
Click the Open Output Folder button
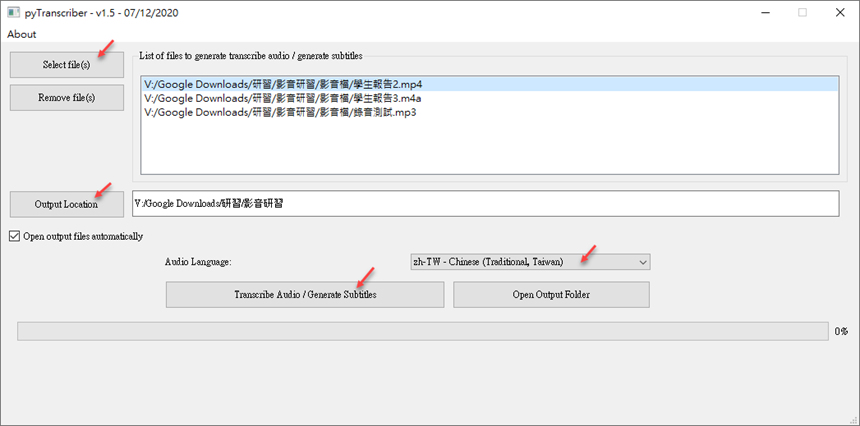click(551, 294)
